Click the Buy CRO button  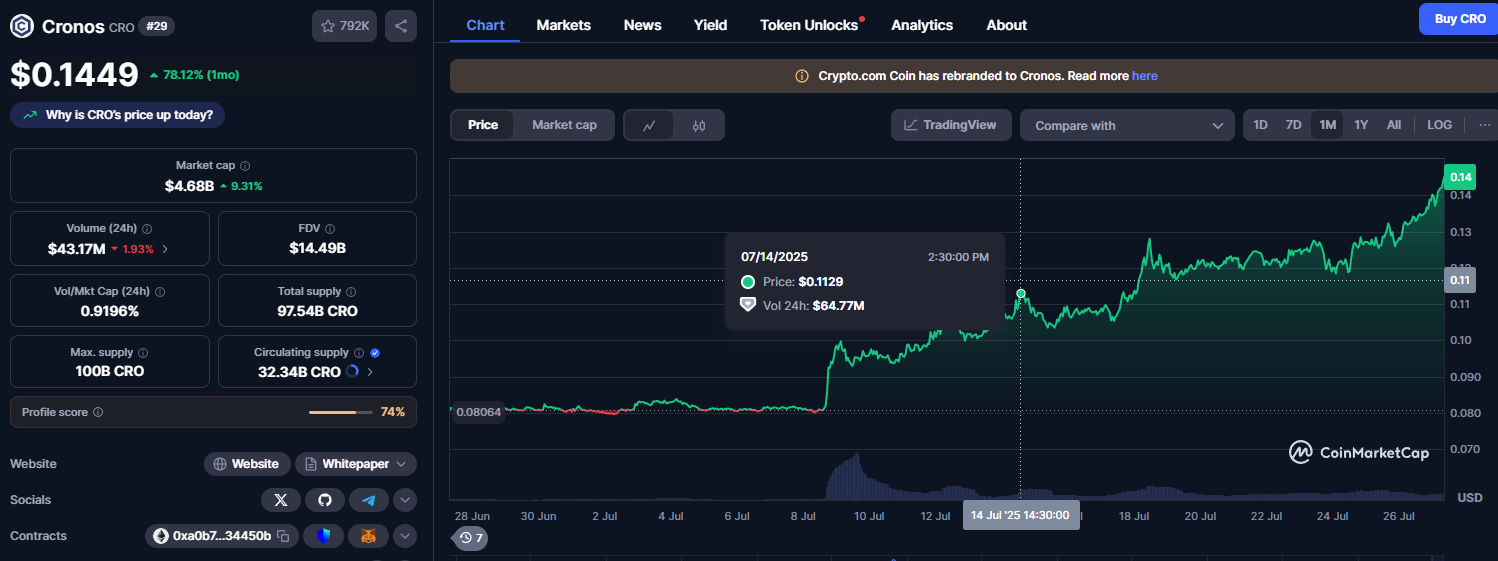pos(1460,19)
